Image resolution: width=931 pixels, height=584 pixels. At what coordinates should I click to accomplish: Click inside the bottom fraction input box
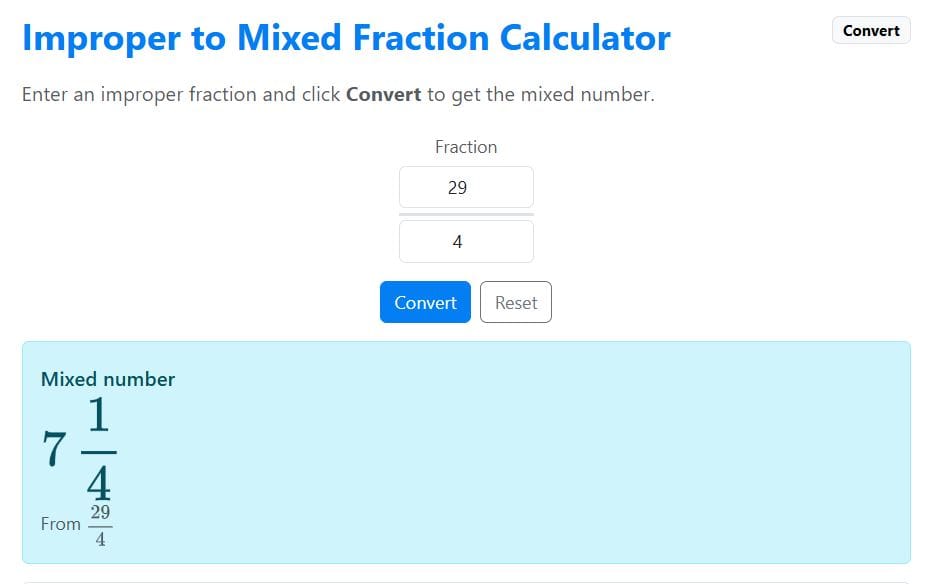[466, 241]
